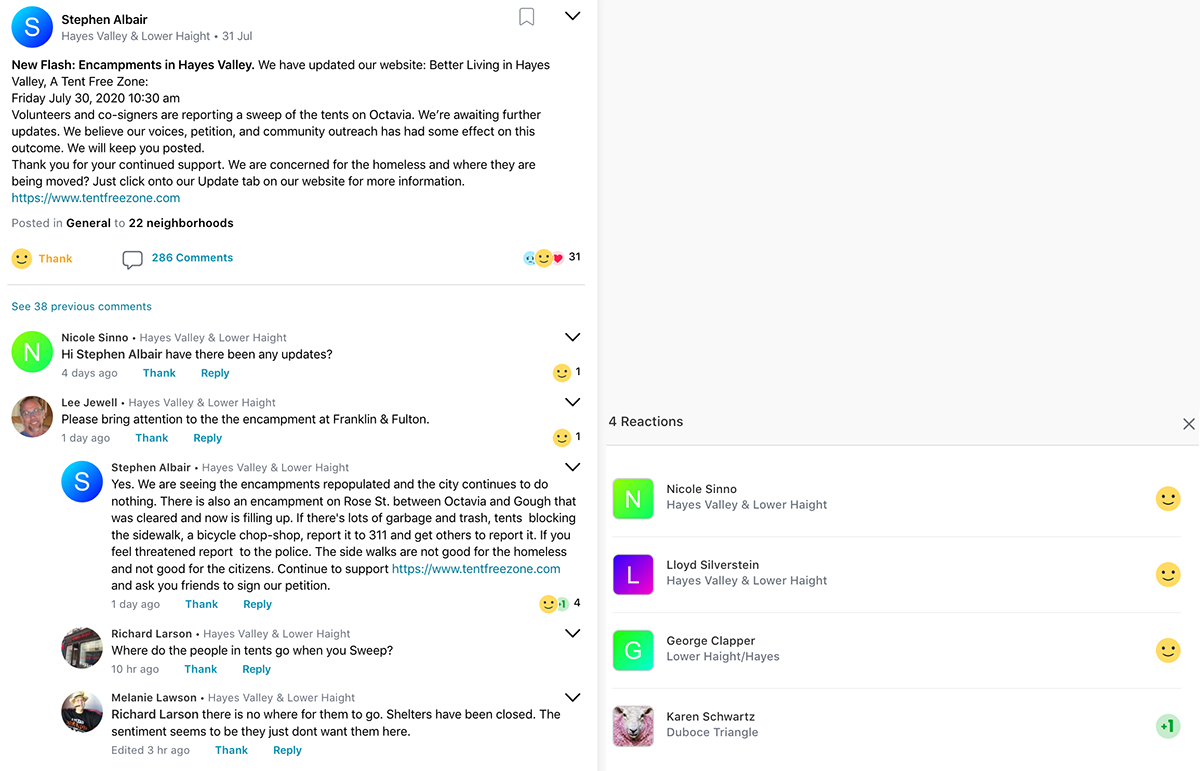This screenshot has height=771, width=1200.
Task: Thank Richard Larson's comment
Action: pyautogui.click(x=200, y=669)
